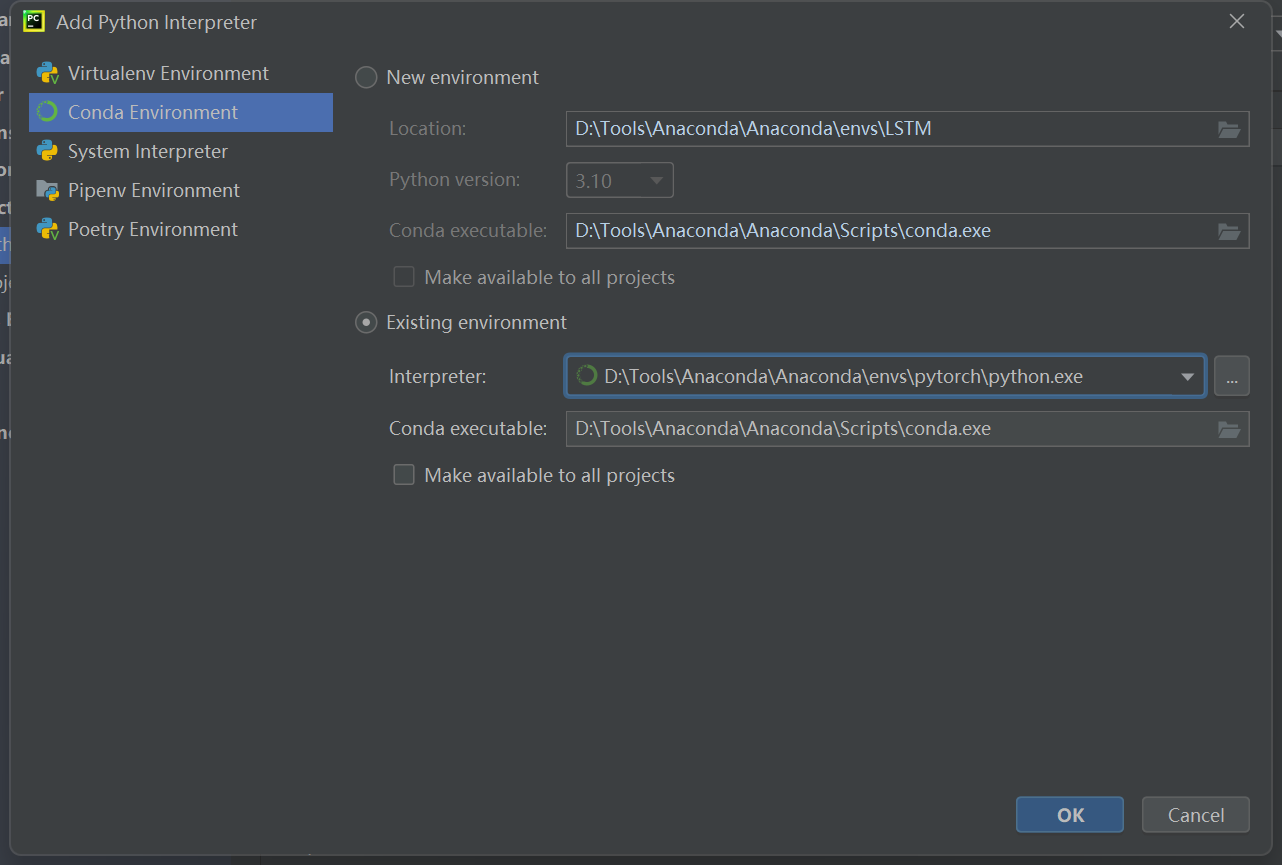
Task: Click the Conda Environment ring icon
Action: click(x=47, y=112)
